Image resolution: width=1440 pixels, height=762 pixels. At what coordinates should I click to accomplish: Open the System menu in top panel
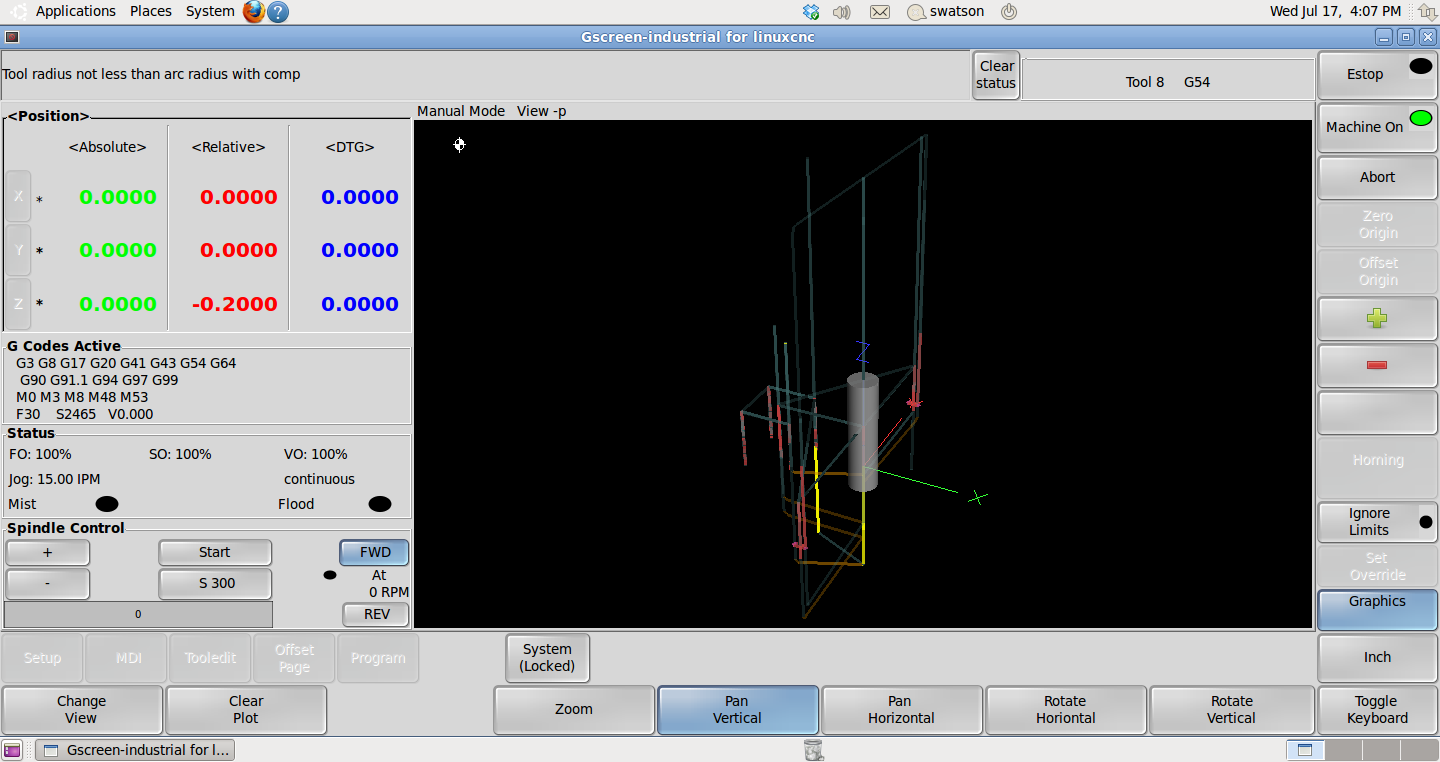coord(210,11)
